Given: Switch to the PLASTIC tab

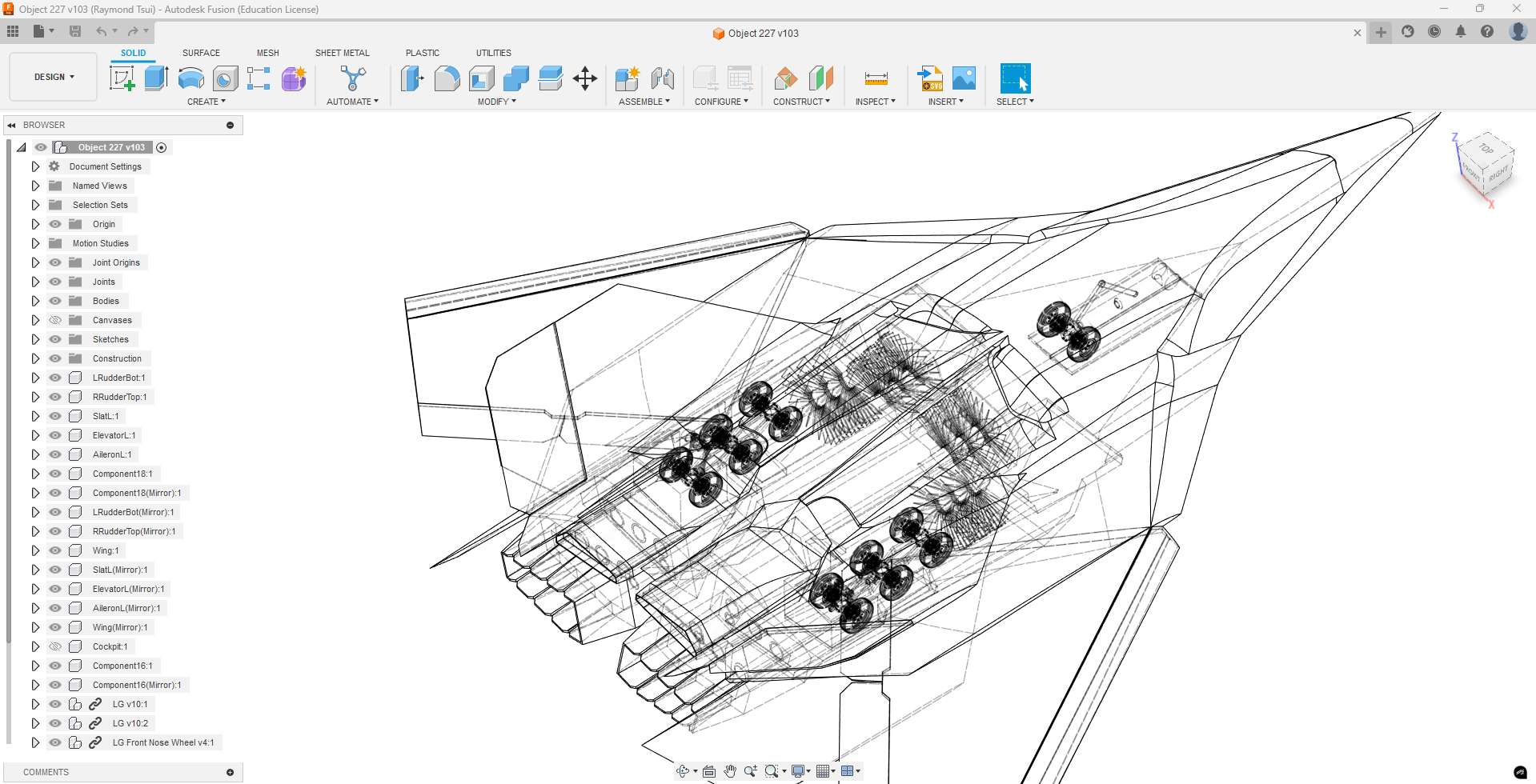Looking at the screenshot, I should (423, 53).
